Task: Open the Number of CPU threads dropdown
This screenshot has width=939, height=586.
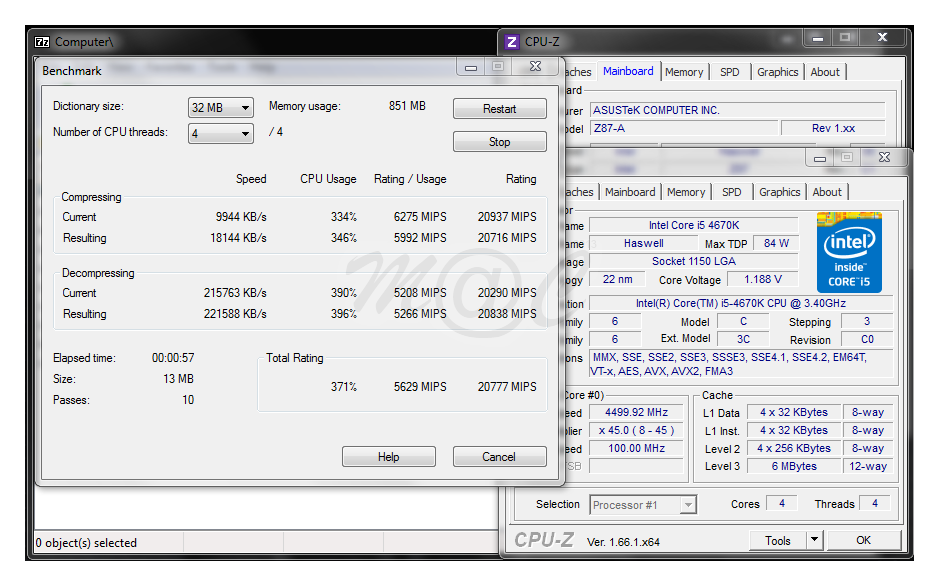Action: pyautogui.click(x=220, y=132)
